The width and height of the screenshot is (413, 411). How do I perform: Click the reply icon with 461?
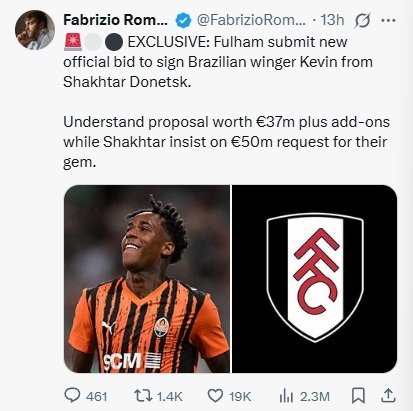click(x=72, y=396)
